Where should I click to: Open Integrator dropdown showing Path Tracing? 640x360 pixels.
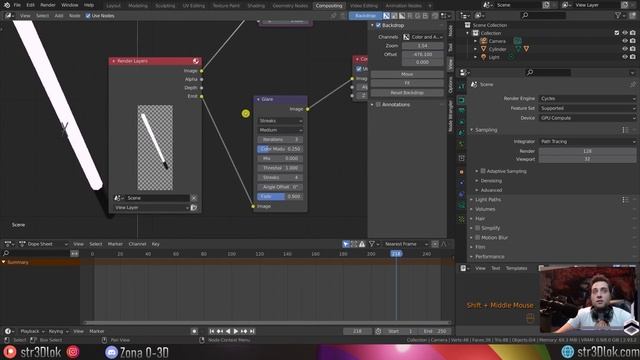587,142
